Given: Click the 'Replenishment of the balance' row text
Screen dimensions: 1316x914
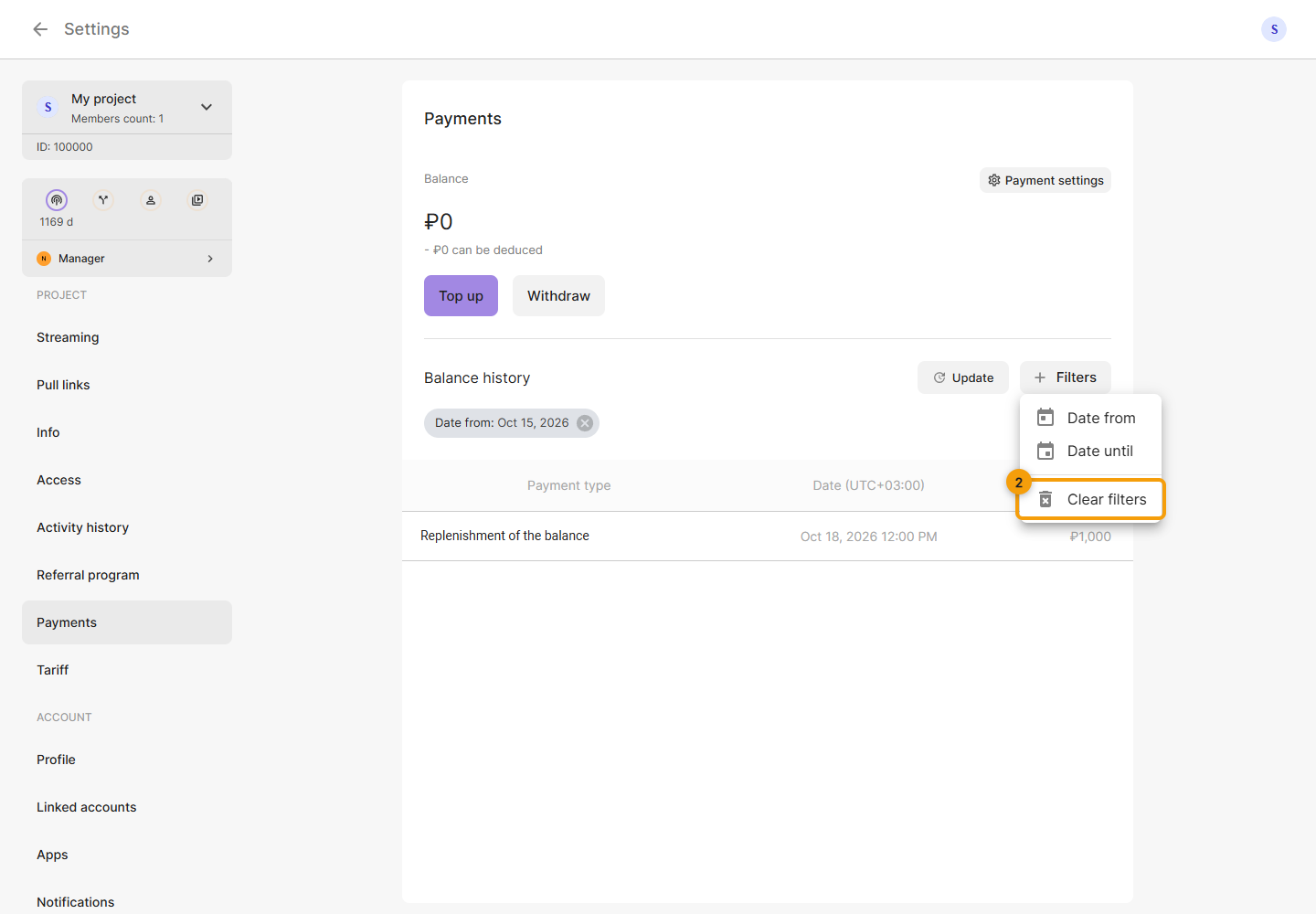Looking at the screenshot, I should 504,536.
